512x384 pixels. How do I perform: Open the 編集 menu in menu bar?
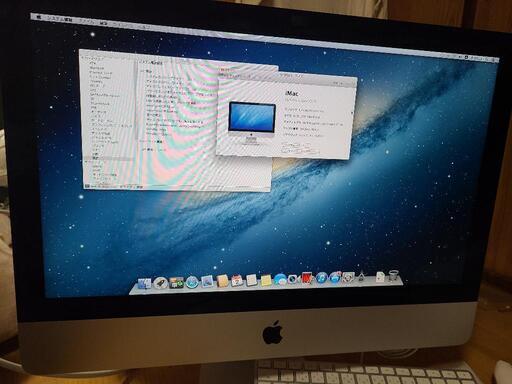(104, 23)
